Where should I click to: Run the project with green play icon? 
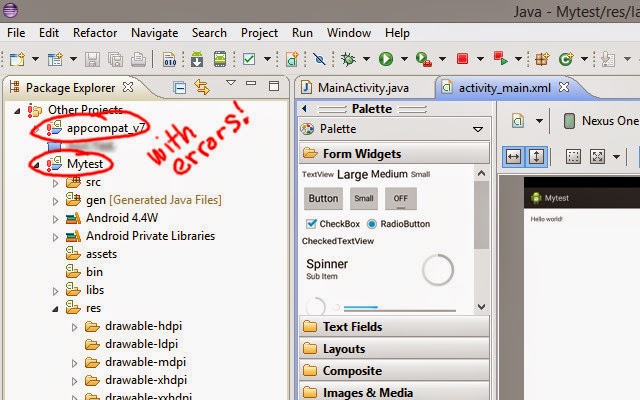(386, 59)
